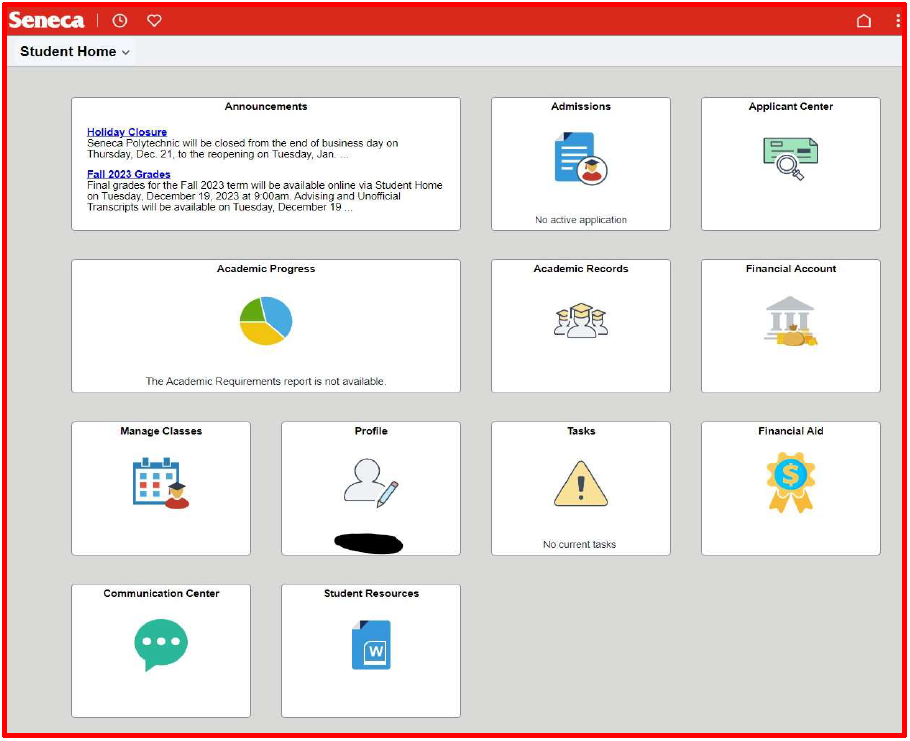Open Manage Classes calendar icon

click(161, 483)
